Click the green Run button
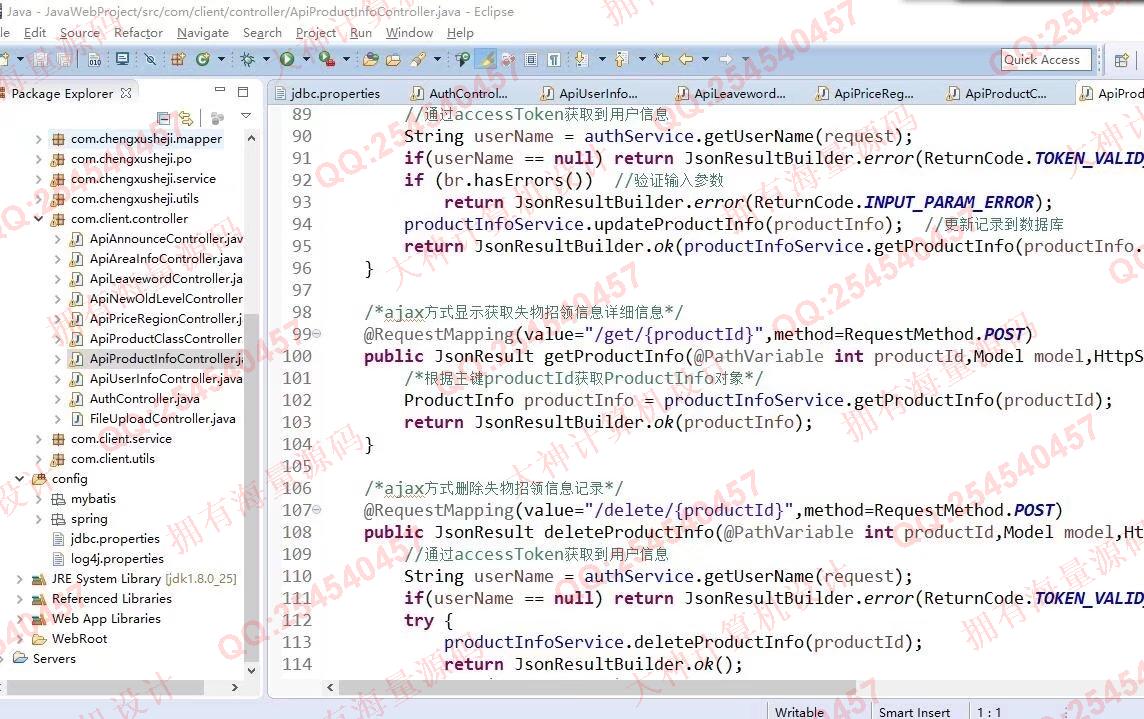This screenshot has height=719, width=1144. pyautogui.click(x=287, y=59)
